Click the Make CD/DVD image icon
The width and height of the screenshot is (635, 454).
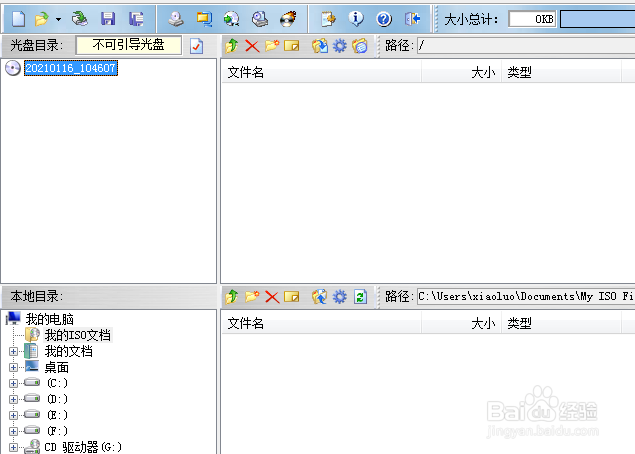[x=176, y=19]
